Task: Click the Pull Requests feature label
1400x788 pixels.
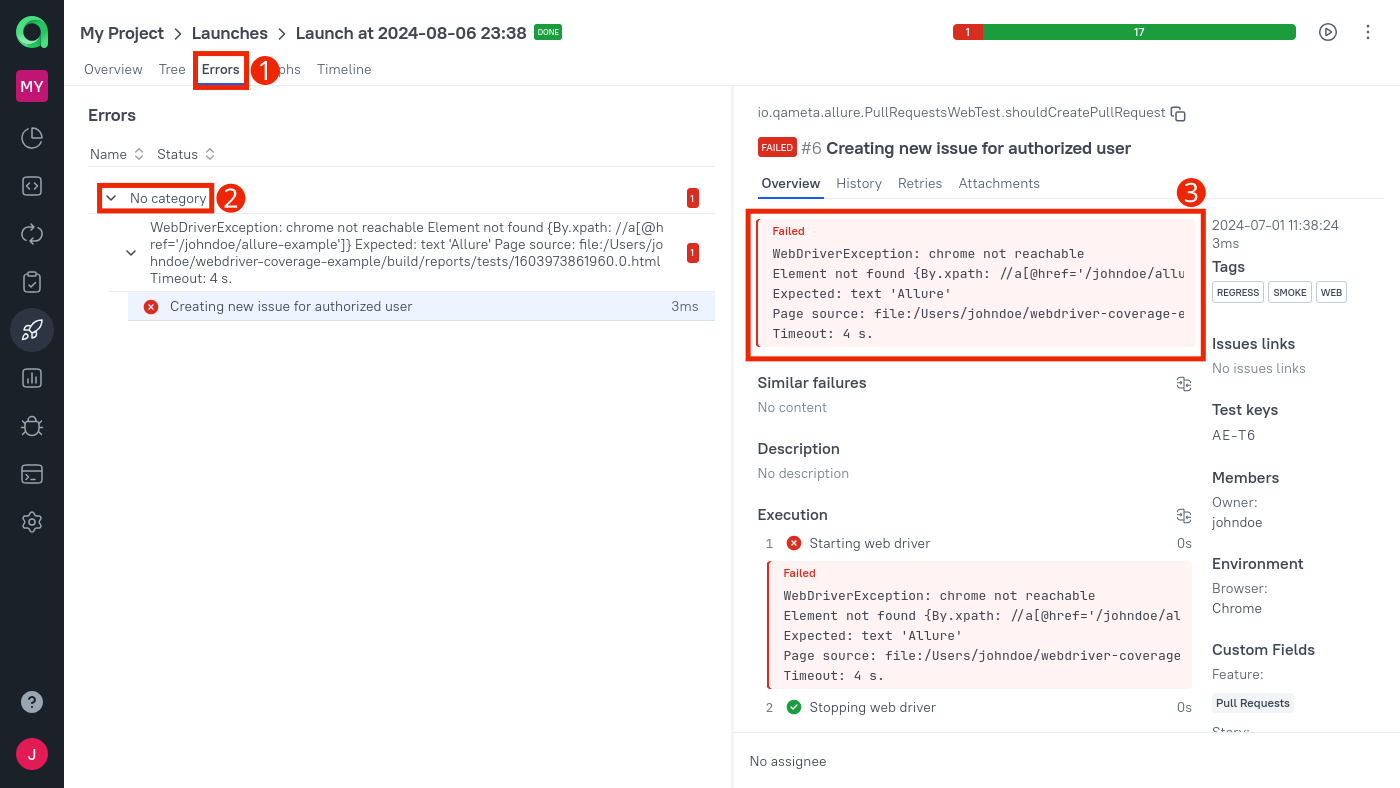Action: coord(1253,703)
